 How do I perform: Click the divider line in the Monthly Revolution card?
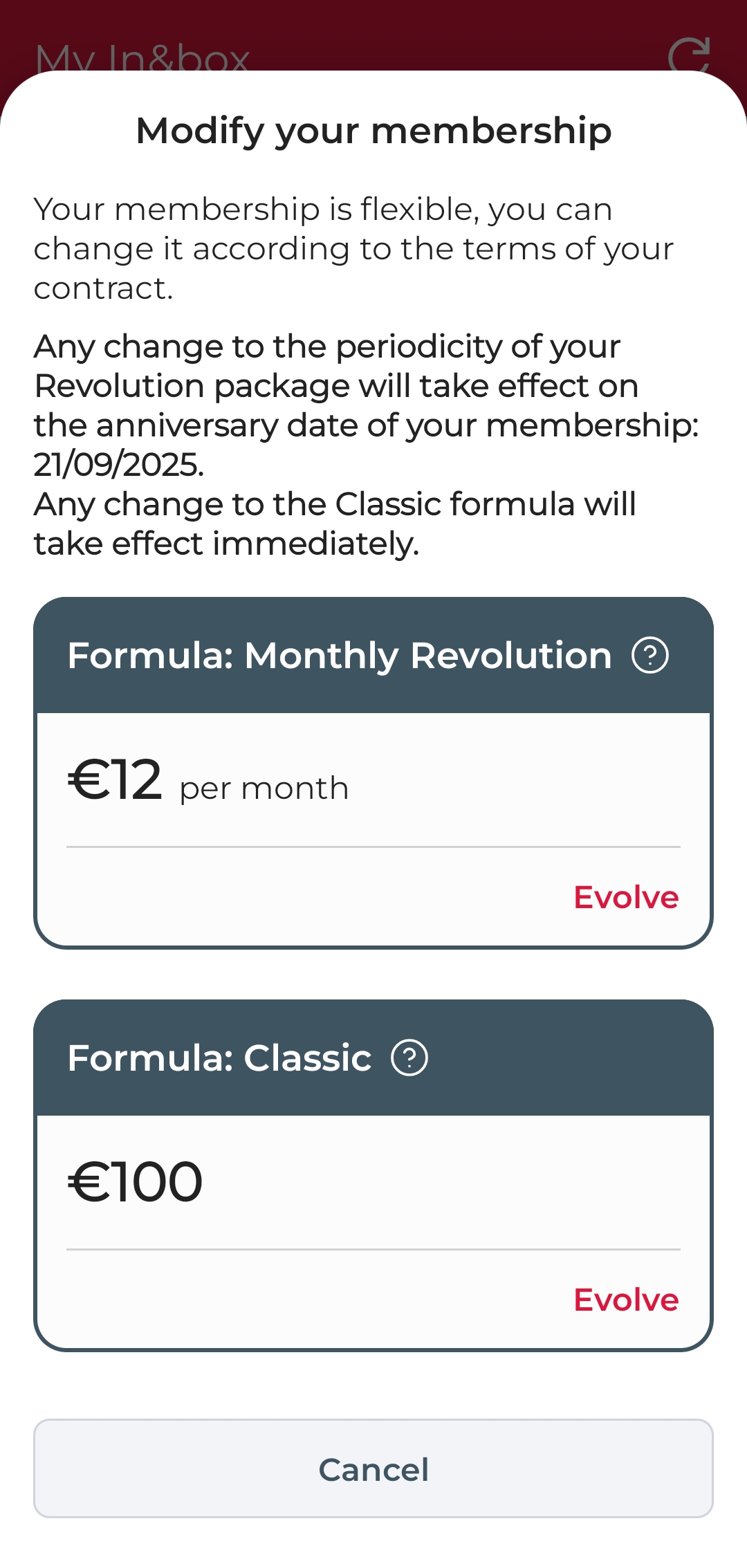[373, 847]
